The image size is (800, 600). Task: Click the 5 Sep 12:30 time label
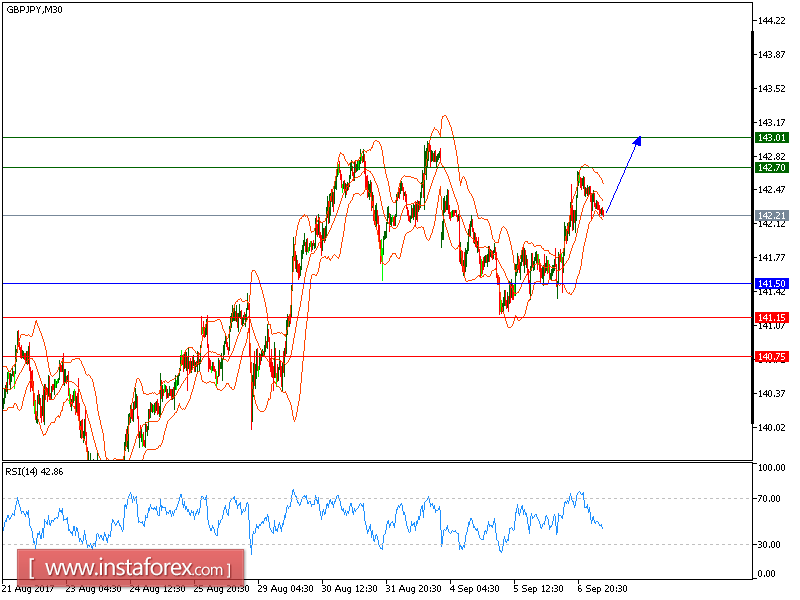(x=539, y=589)
